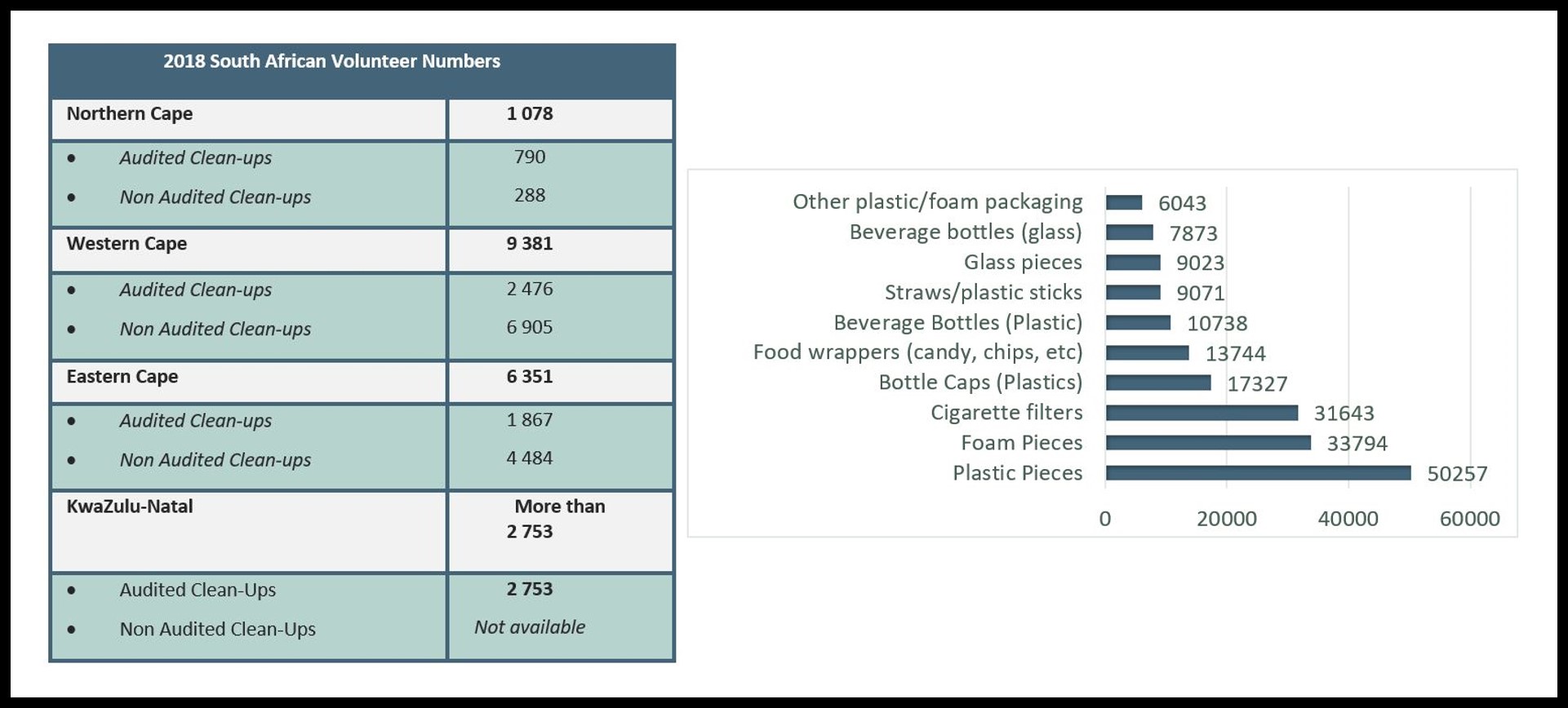Click the 6043 data label
The height and width of the screenshot is (708, 1568).
click(x=1182, y=203)
